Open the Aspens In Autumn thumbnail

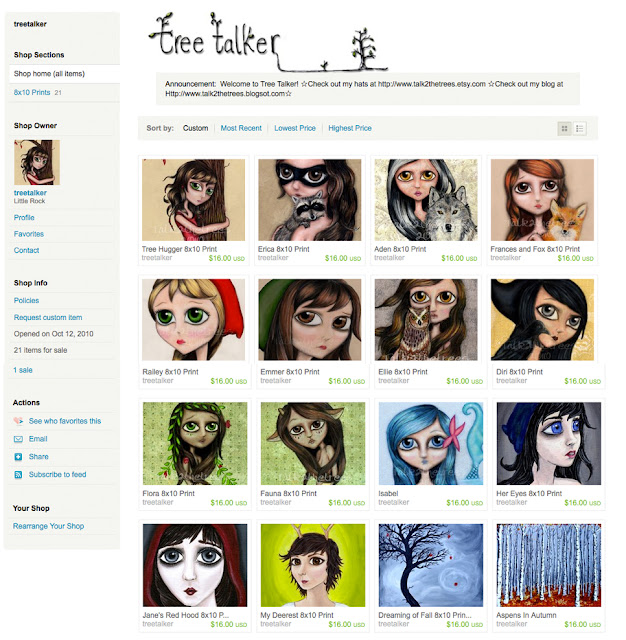(548, 565)
